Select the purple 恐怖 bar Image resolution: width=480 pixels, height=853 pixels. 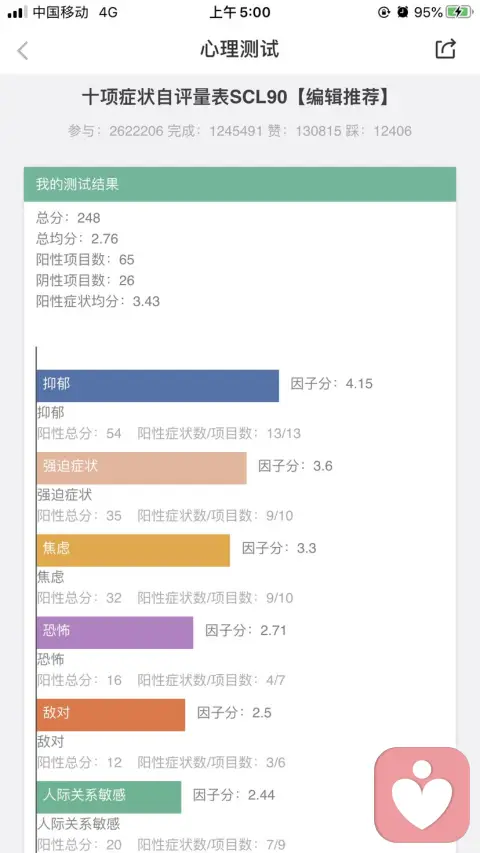[x=115, y=632]
